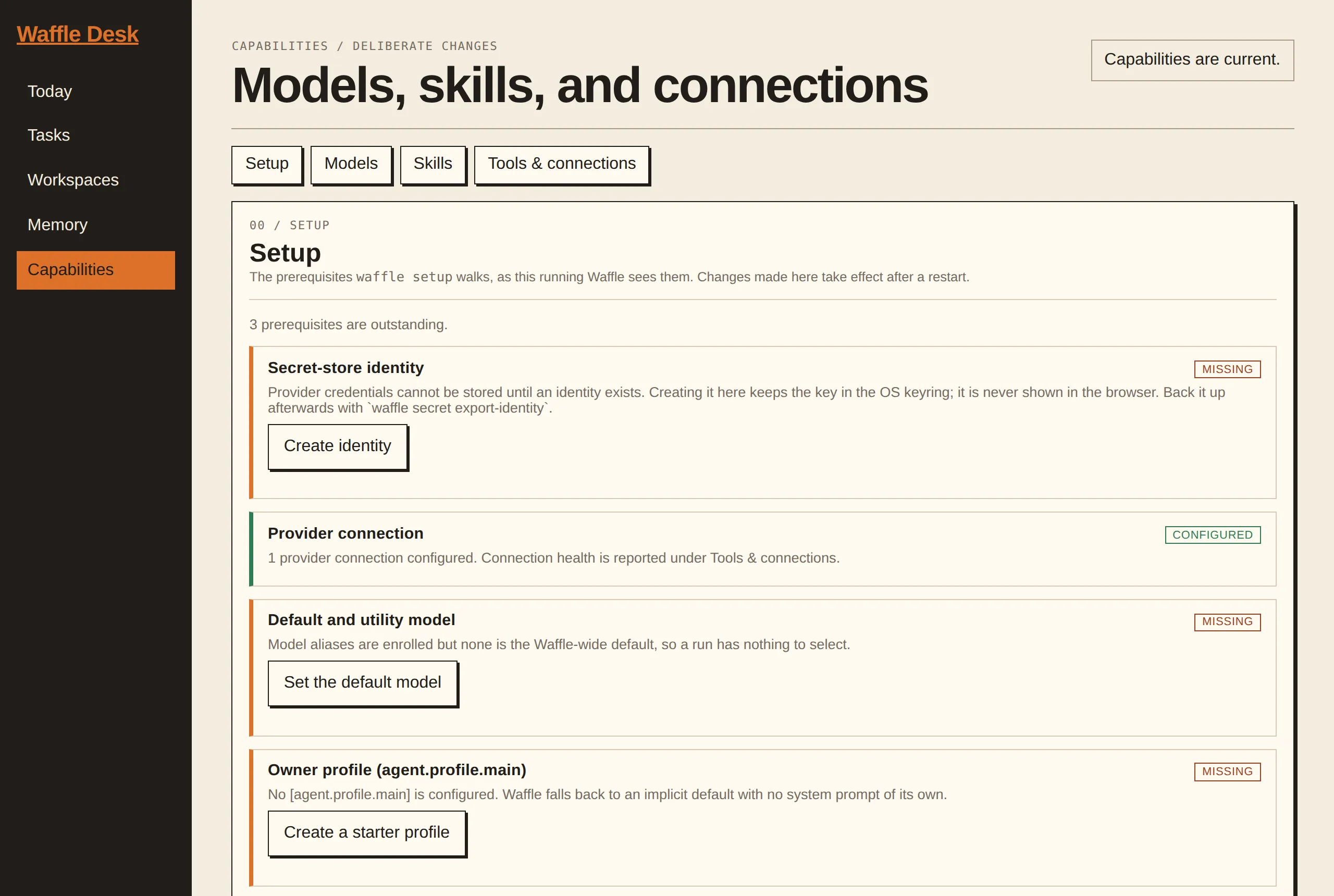Select Memory in the sidebar

[x=95, y=225]
